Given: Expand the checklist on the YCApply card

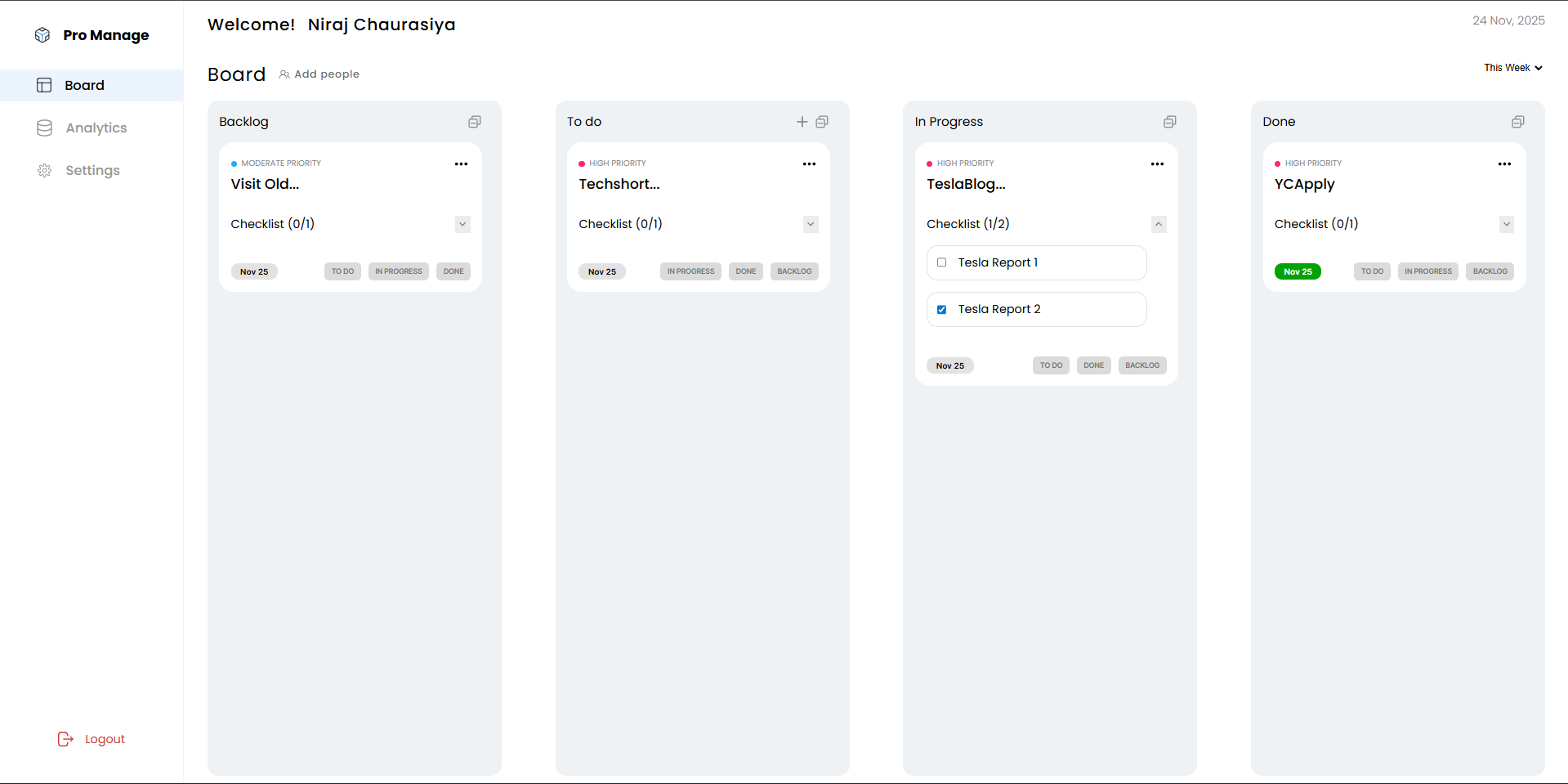Looking at the screenshot, I should (x=1506, y=223).
